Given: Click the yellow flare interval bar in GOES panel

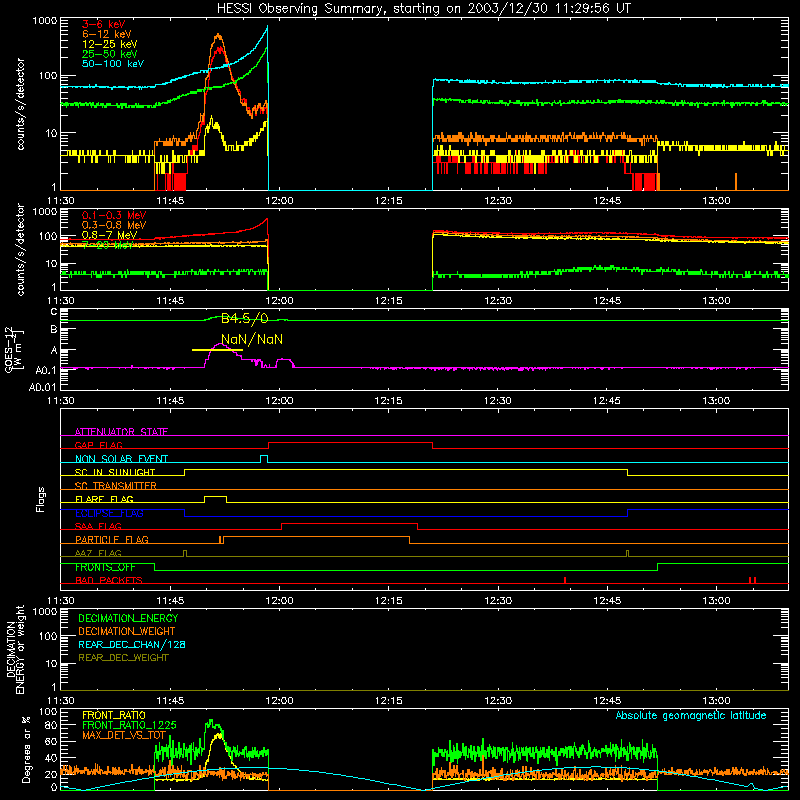Looking at the screenshot, I should click(x=217, y=350).
